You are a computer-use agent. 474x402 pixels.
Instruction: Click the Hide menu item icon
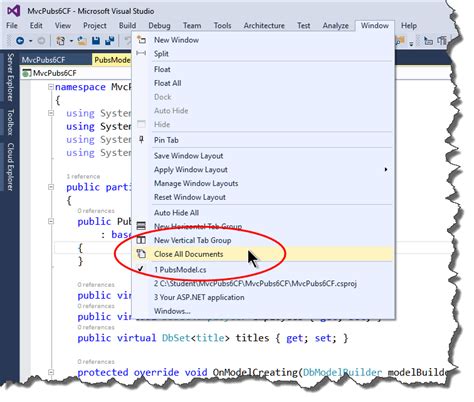(141, 124)
